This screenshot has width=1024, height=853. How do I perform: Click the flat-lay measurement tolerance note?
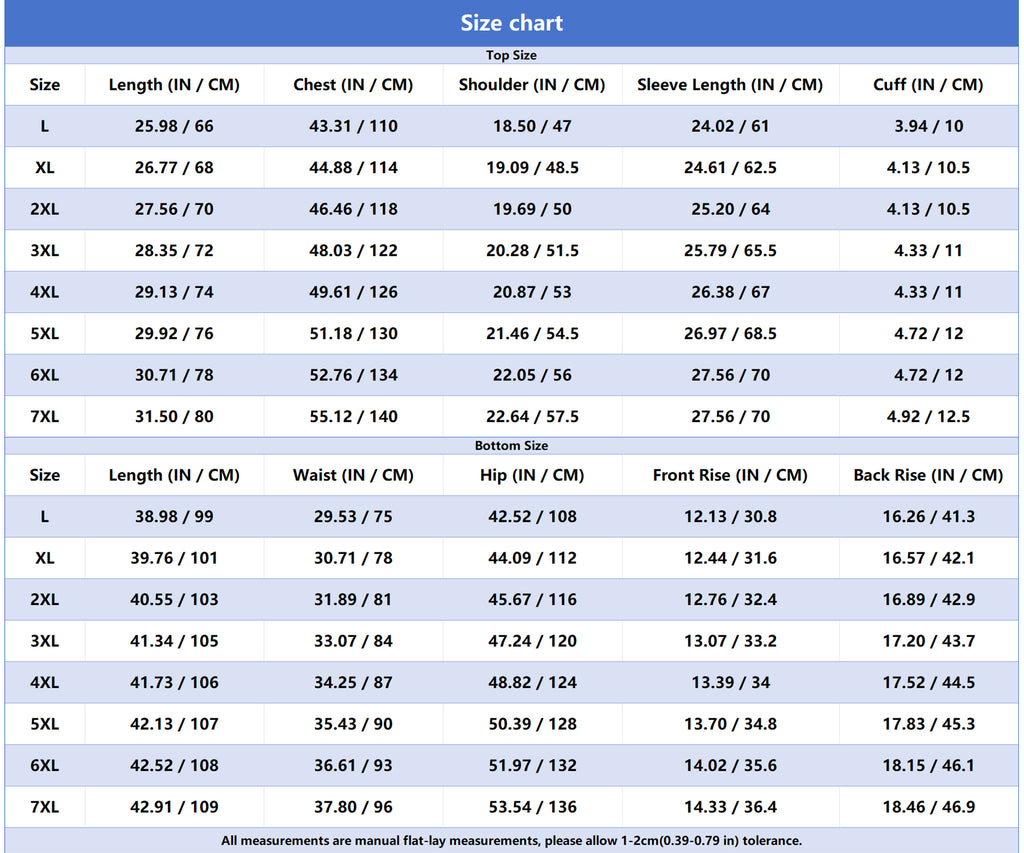(511, 841)
